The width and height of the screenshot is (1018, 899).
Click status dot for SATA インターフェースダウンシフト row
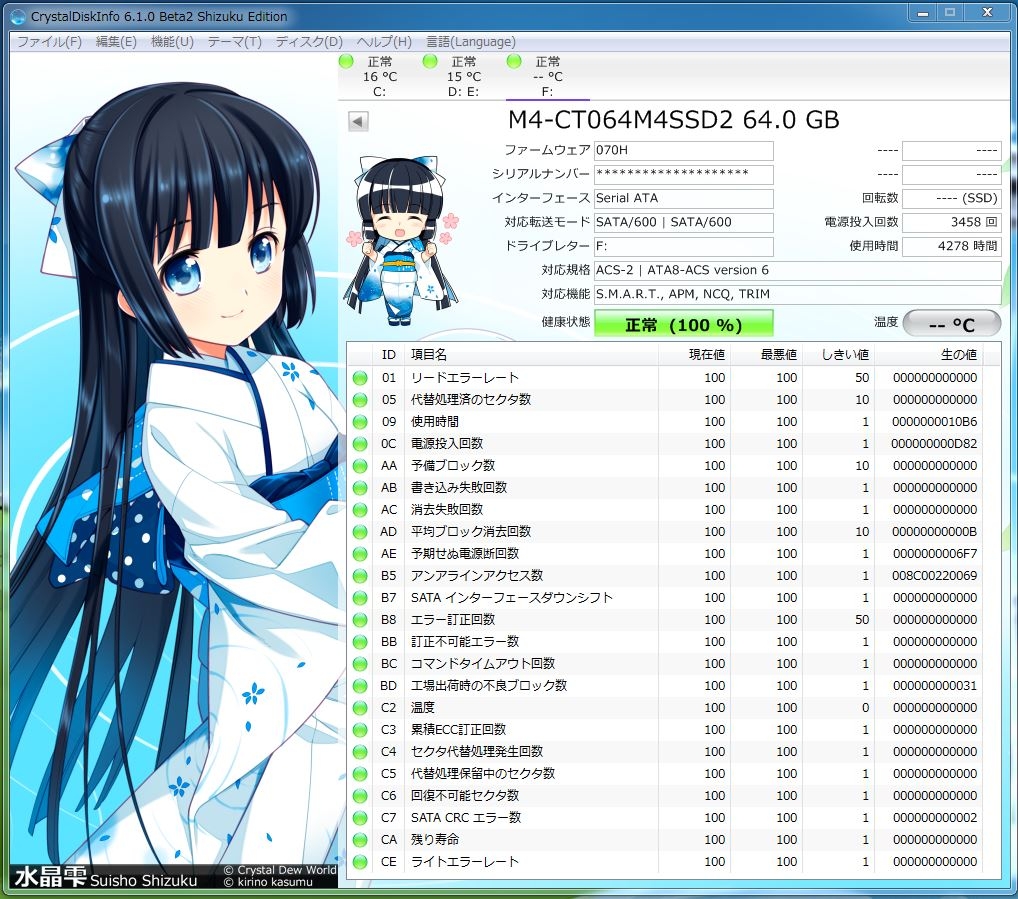coord(360,598)
